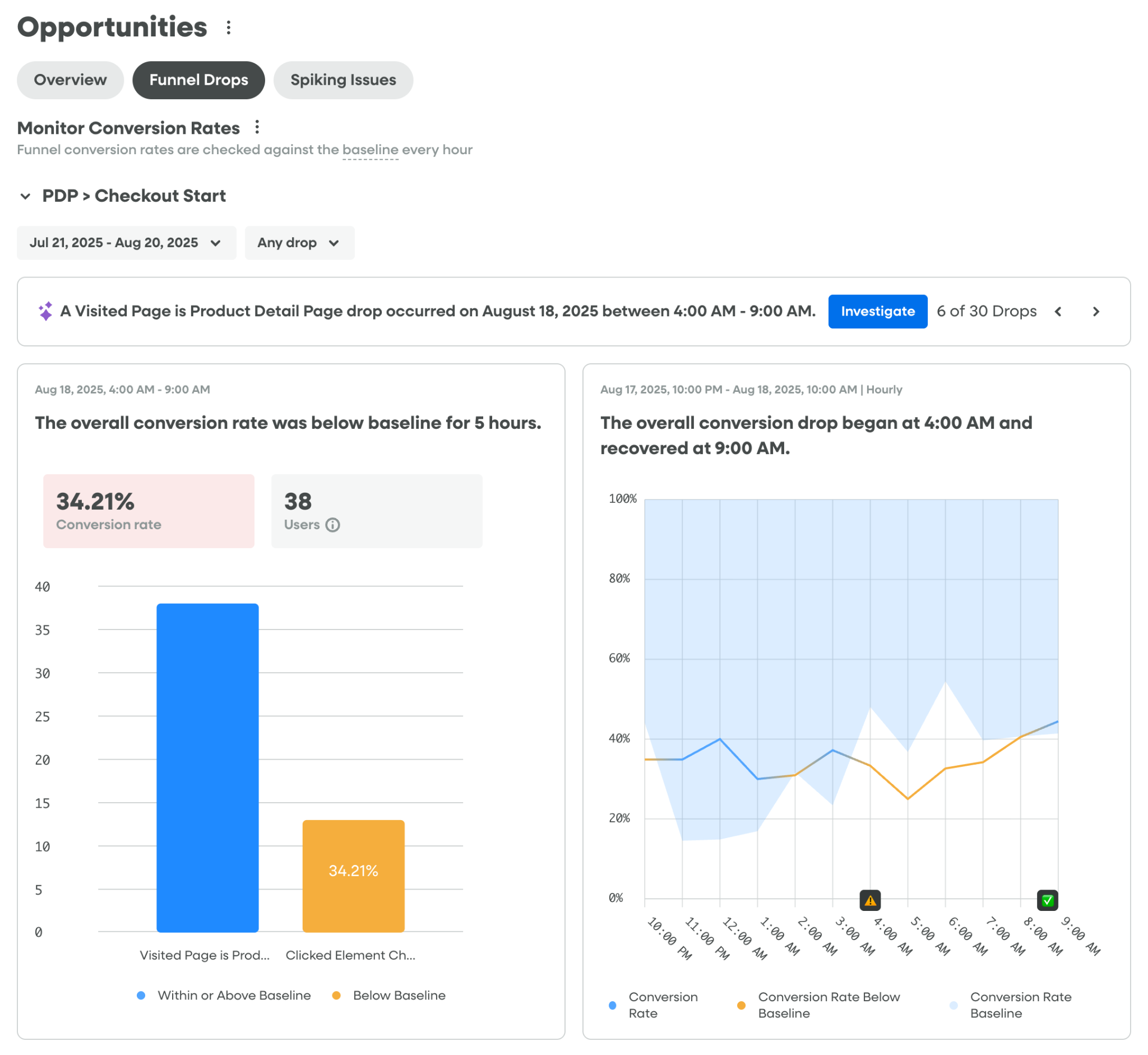The width and height of the screenshot is (1148, 1055).
Task: Toggle the Within or Above Baseline legend
Action: click(x=234, y=995)
